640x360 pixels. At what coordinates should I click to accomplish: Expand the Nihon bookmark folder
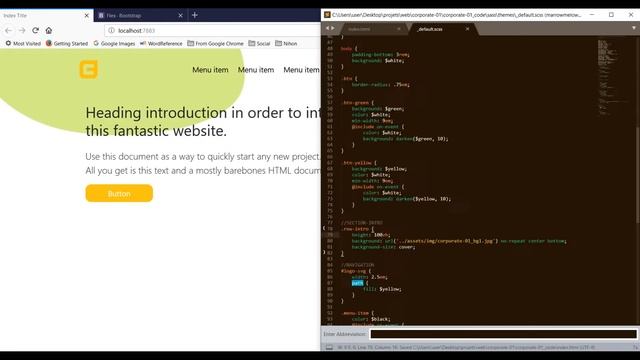coord(286,43)
